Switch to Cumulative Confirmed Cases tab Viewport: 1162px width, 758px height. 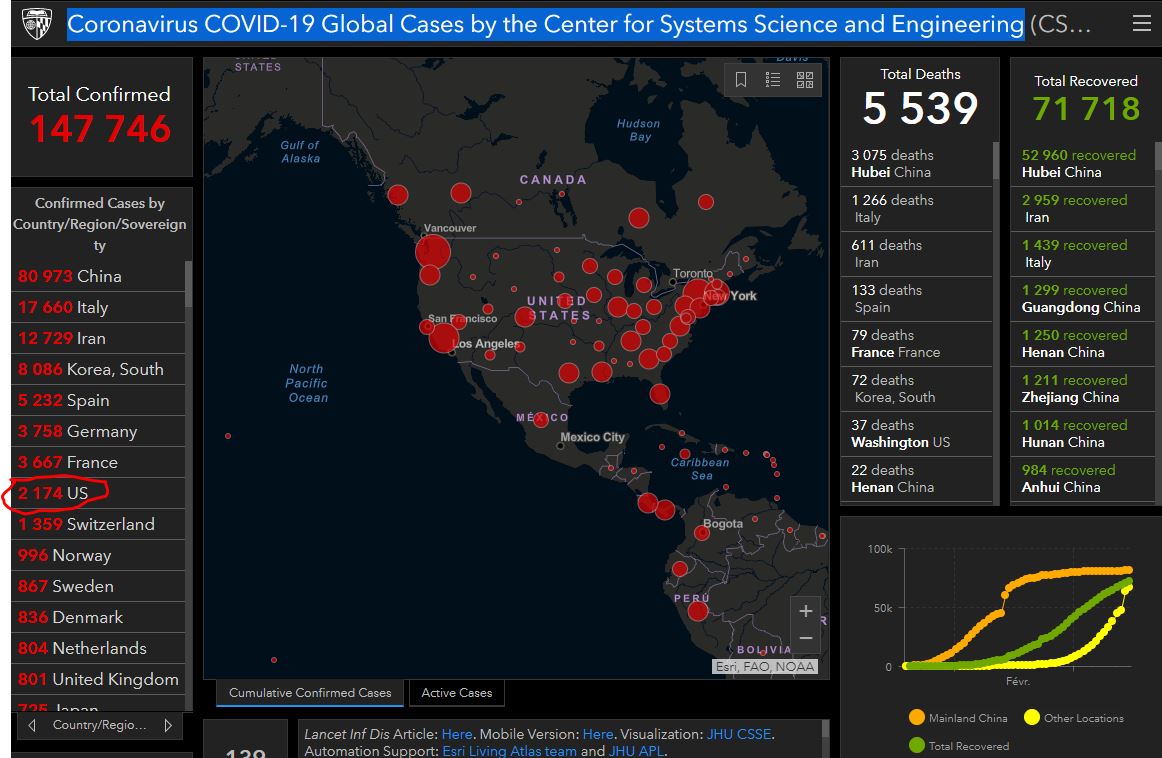coord(310,693)
